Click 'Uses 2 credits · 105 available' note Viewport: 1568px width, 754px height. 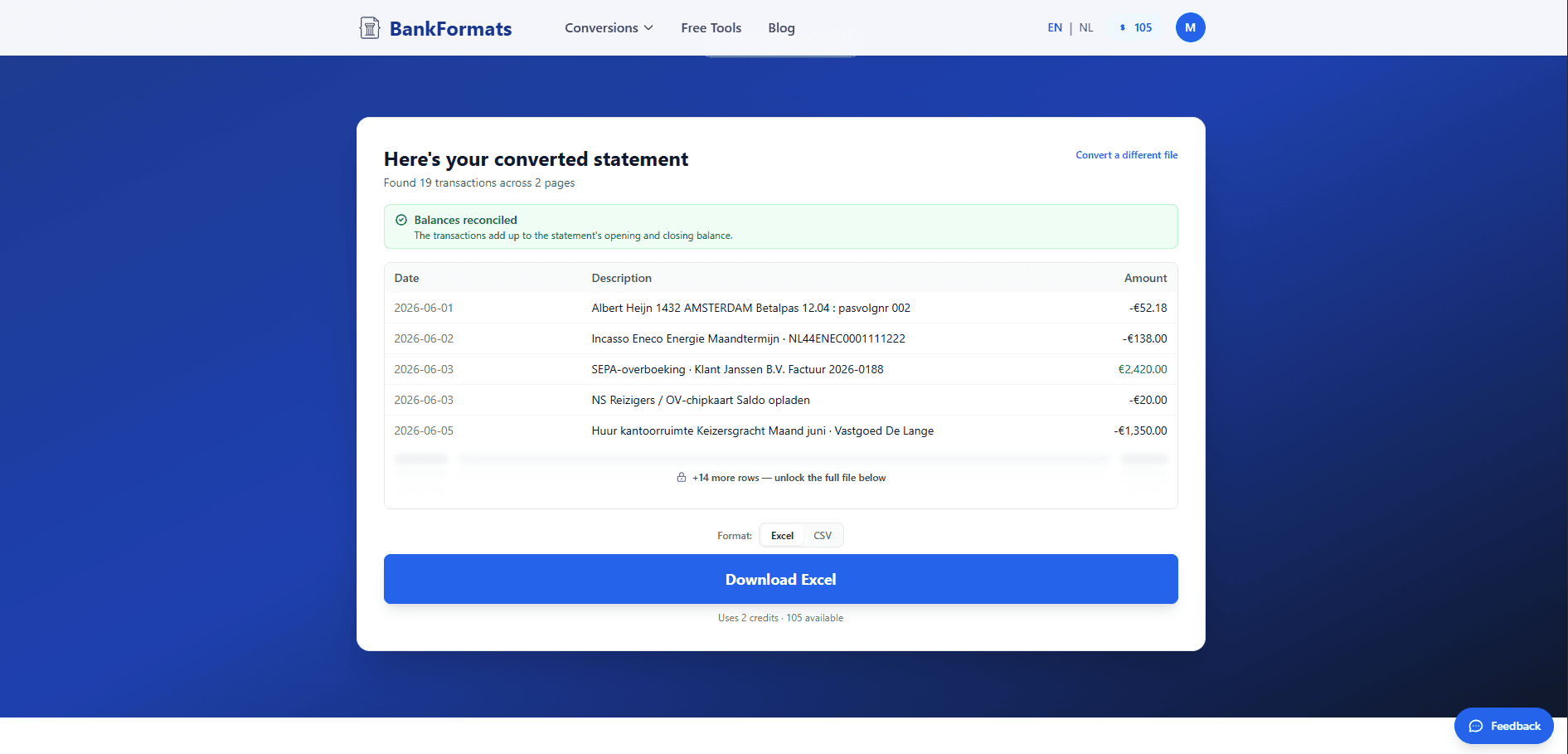[x=780, y=618]
